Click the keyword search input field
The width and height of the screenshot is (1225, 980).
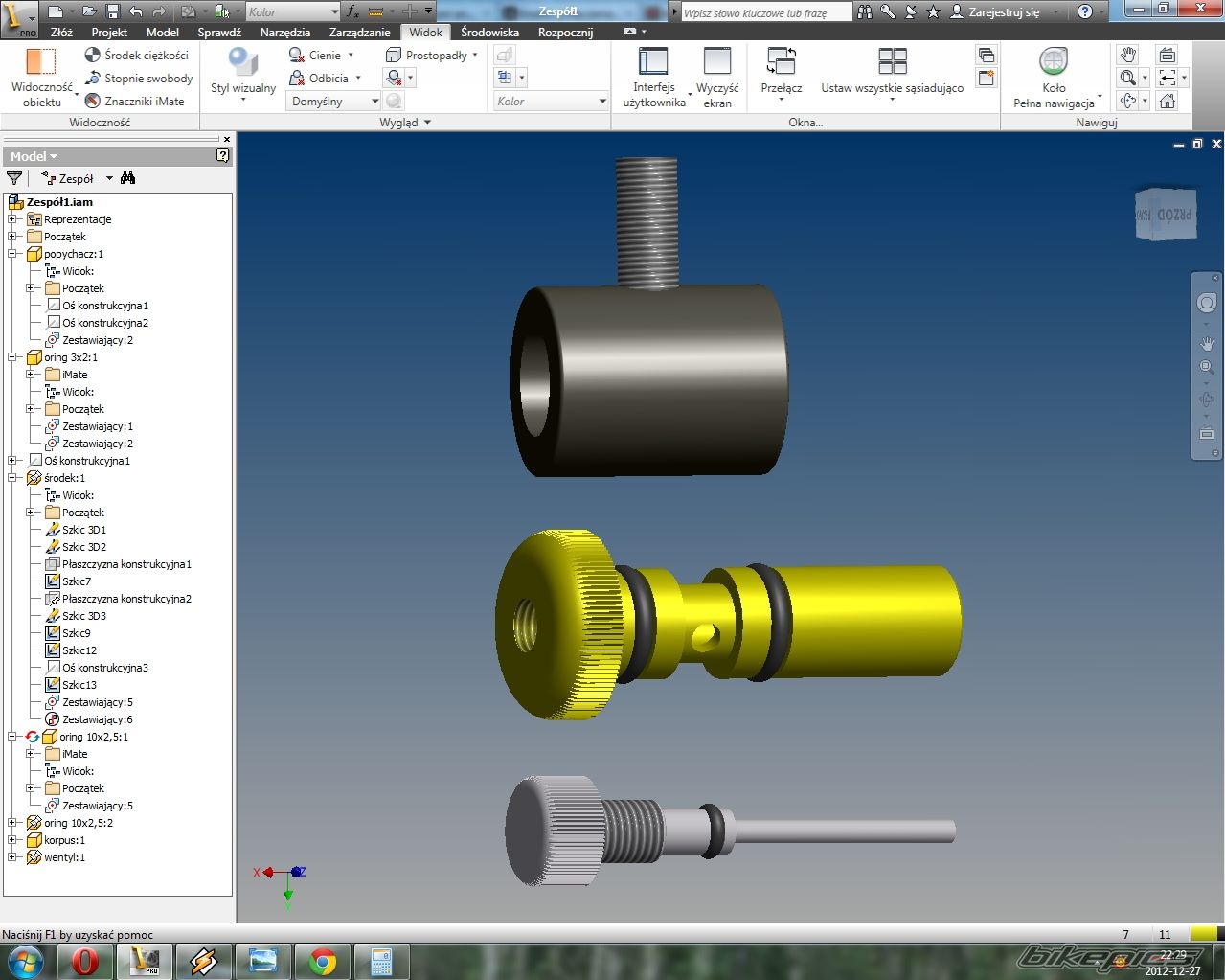[765, 12]
